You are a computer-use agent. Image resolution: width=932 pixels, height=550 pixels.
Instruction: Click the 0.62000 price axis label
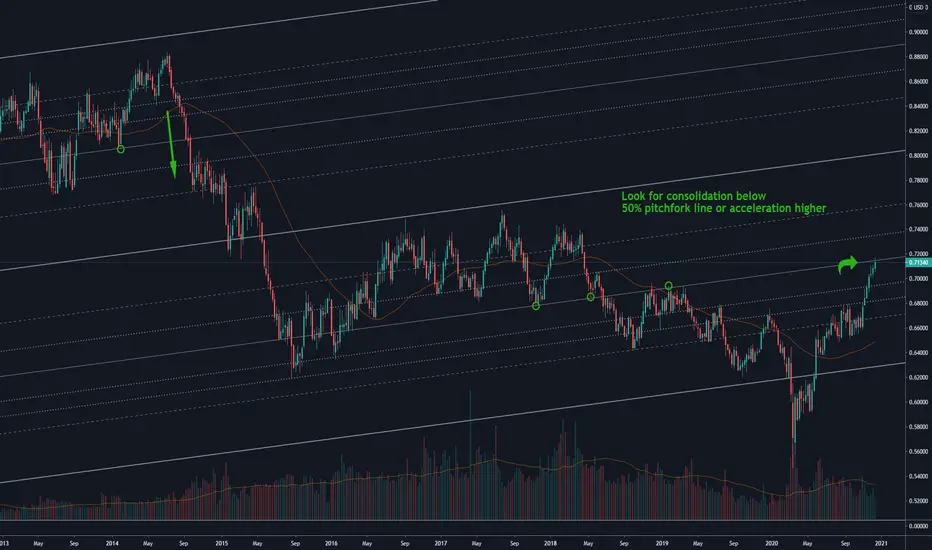click(x=918, y=378)
